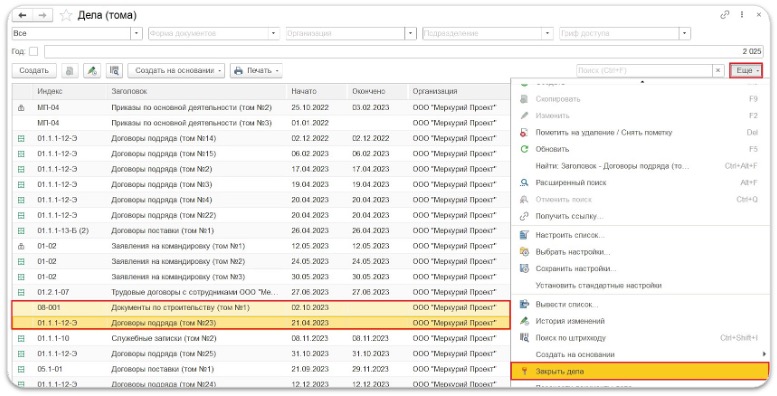Click the document icon next to Создать

70,71
